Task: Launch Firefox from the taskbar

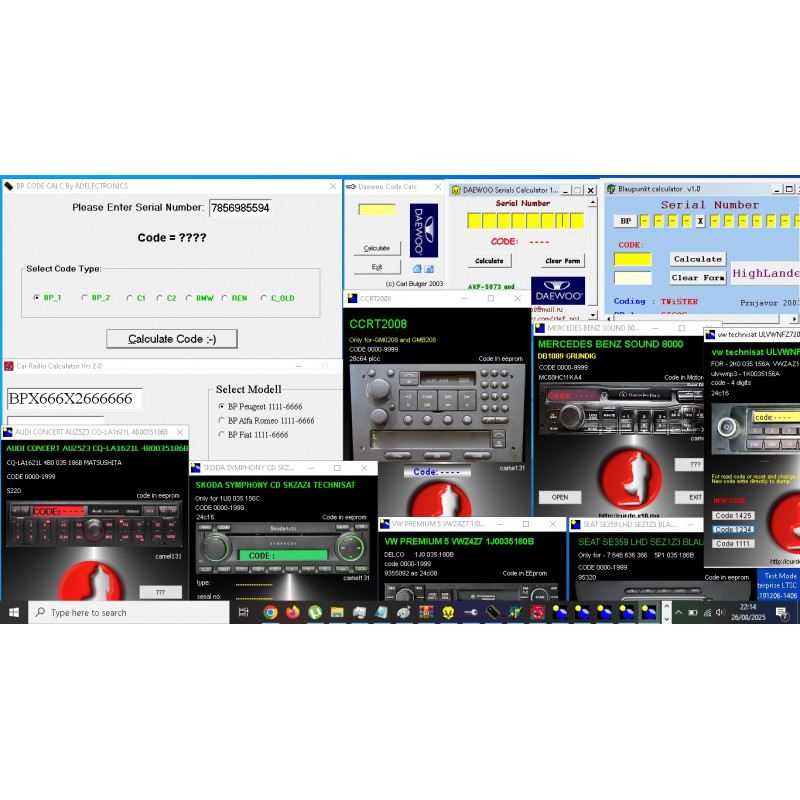Action: (291, 612)
